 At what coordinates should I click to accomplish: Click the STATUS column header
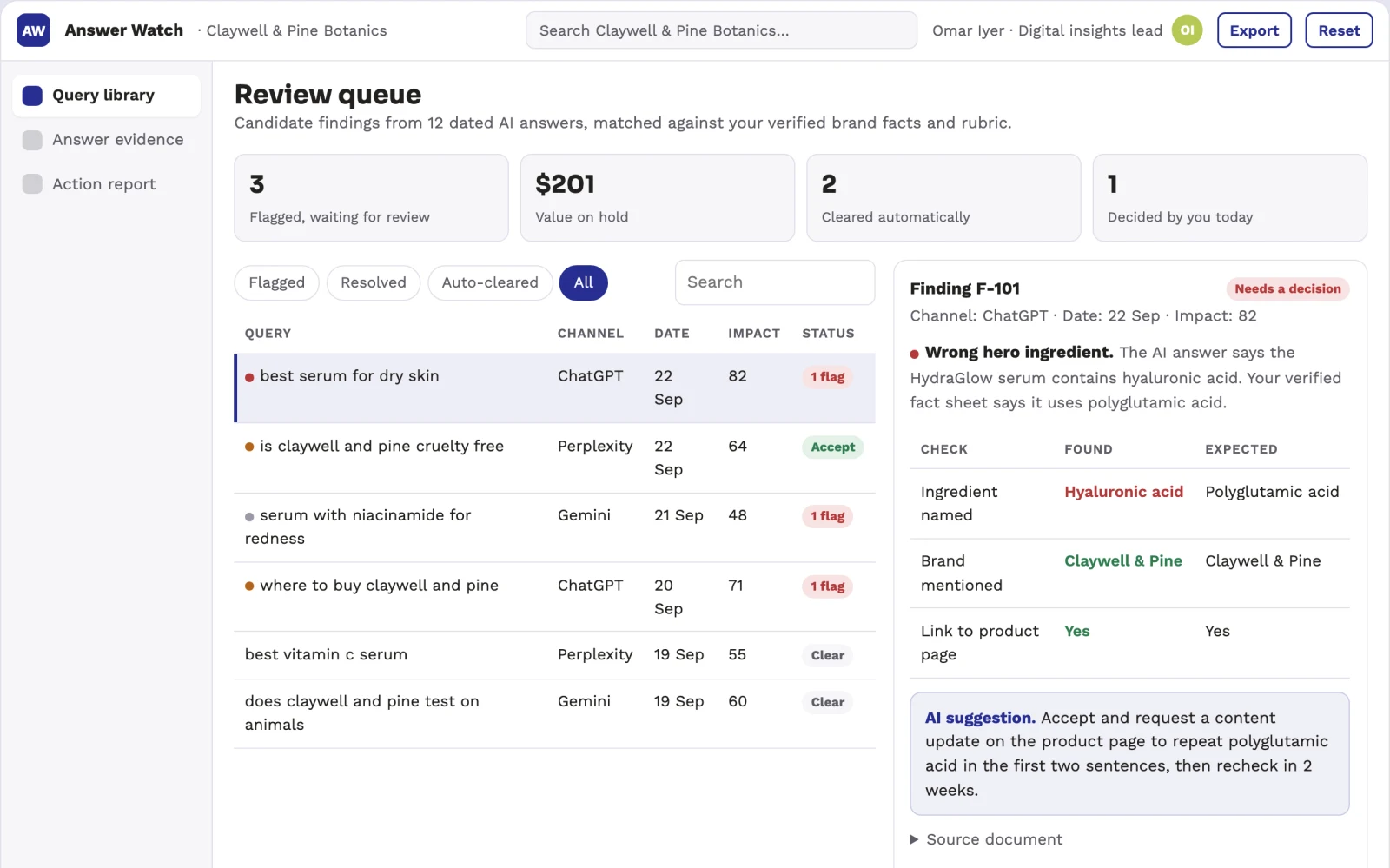pyautogui.click(x=828, y=334)
